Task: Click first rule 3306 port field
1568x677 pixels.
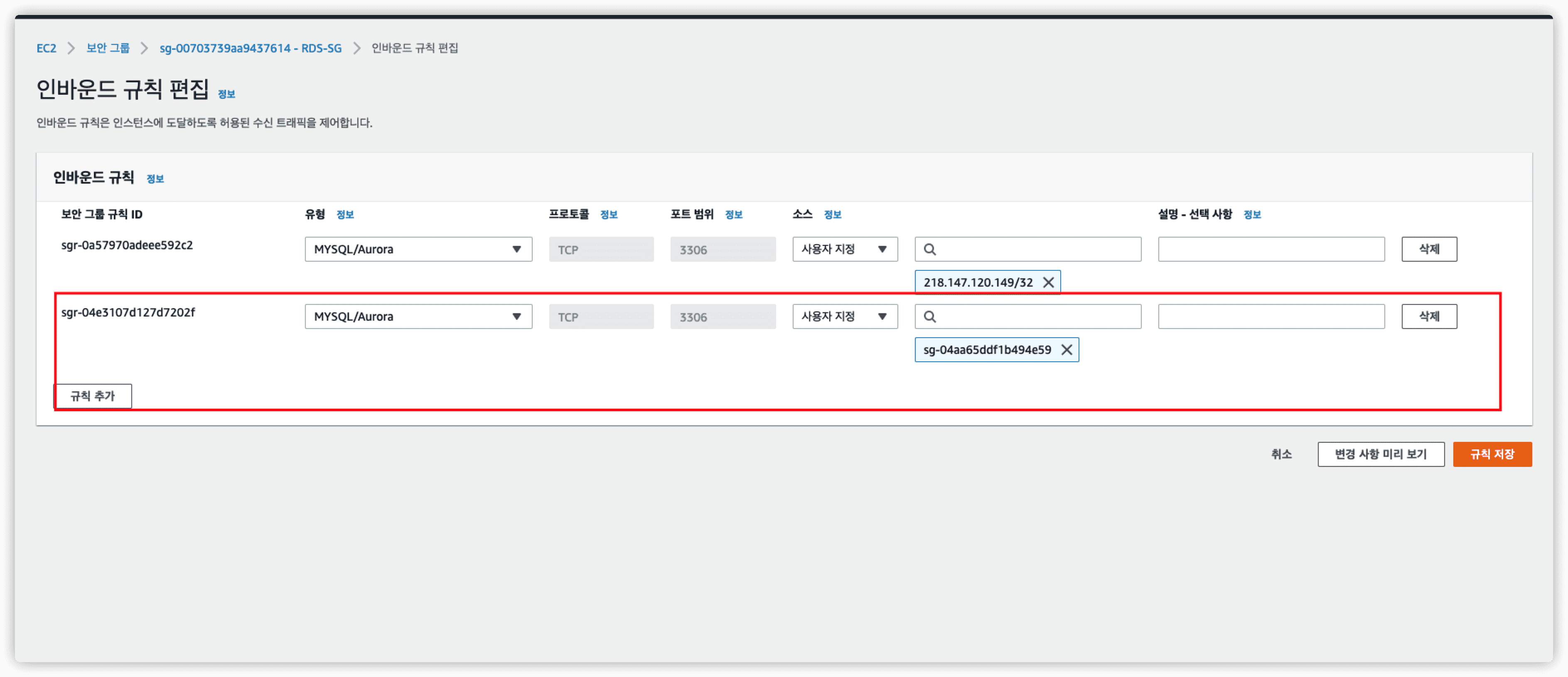Action: click(x=723, y=249)
